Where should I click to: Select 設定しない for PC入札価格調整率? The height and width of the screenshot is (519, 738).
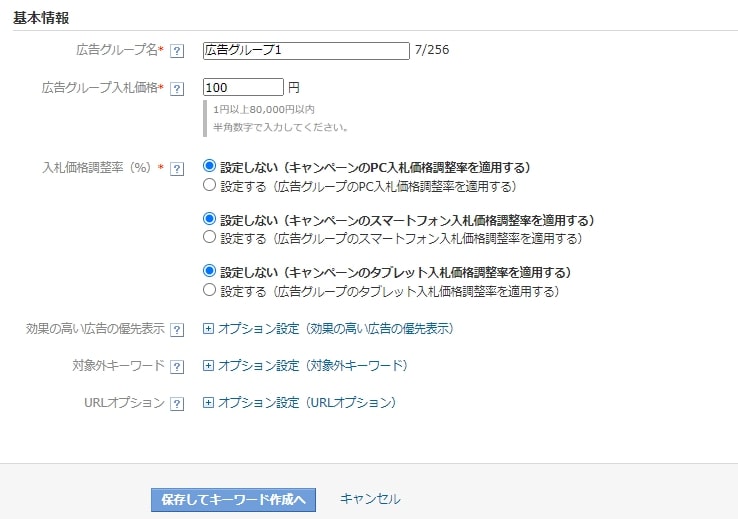point(209,166)
